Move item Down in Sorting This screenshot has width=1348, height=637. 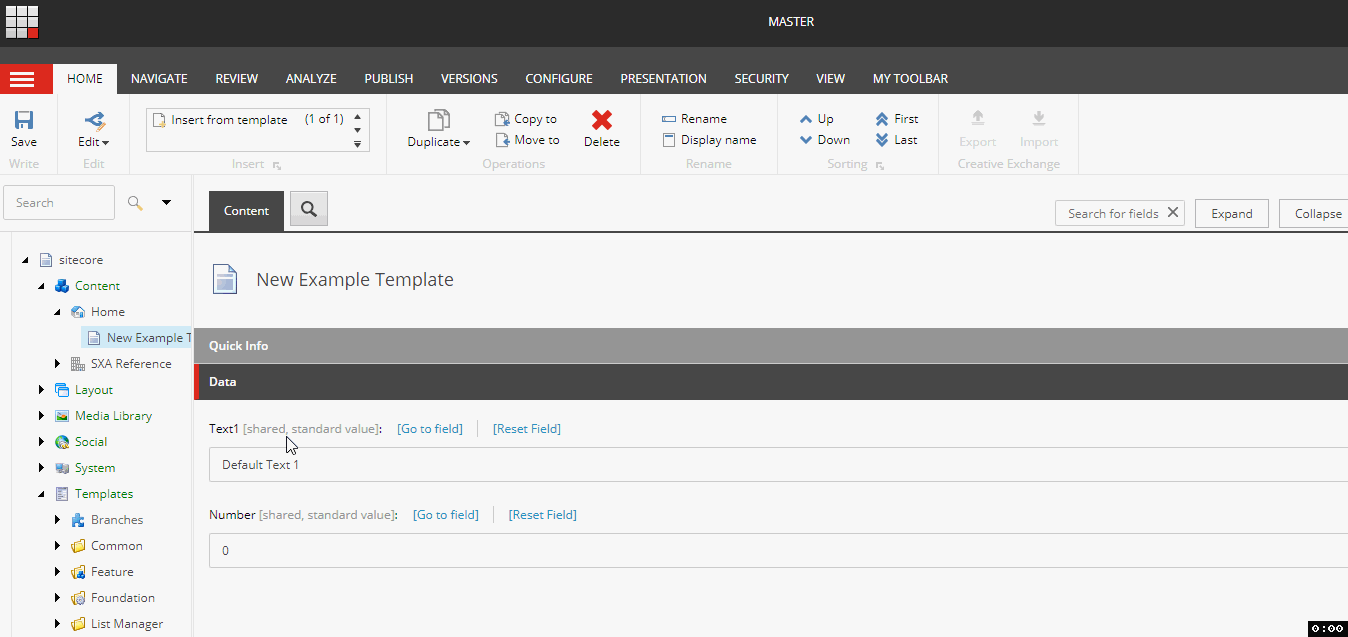click(x=824, y=140)
